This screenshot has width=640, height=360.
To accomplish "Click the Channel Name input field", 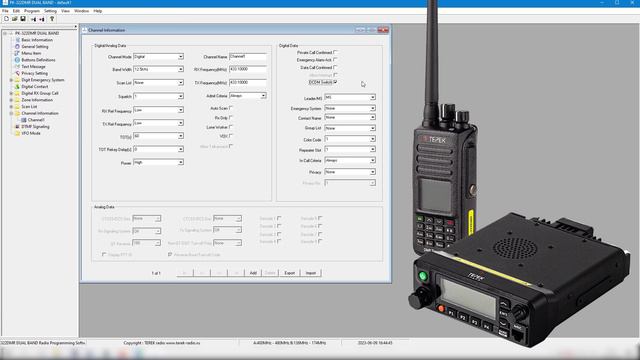I will [248, 57].
